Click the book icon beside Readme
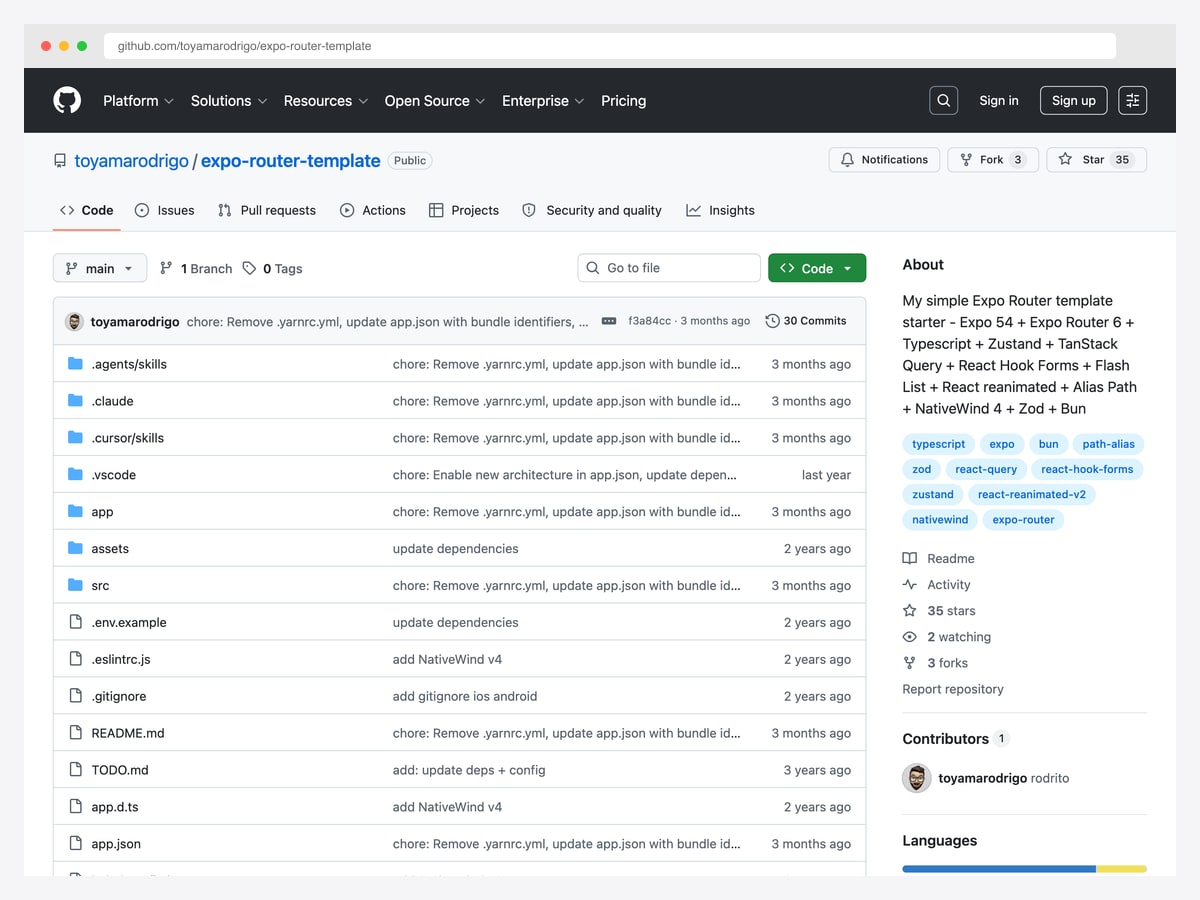Screen dimensions: 1200x900 click(909, 559)
